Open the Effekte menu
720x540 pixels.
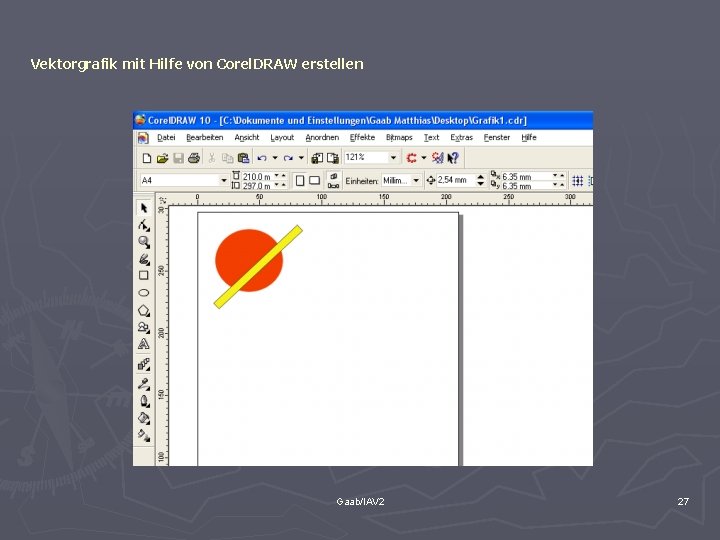[362, 137]
